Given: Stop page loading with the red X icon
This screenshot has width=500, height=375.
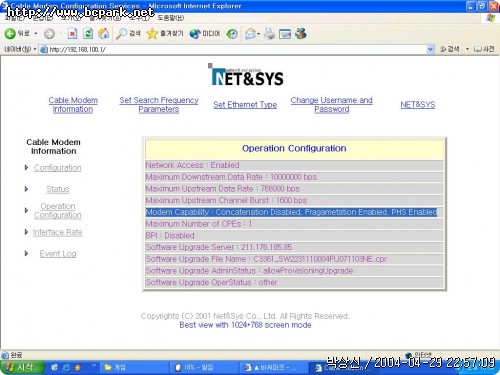Looking at the screenshot, I should 72,33.
